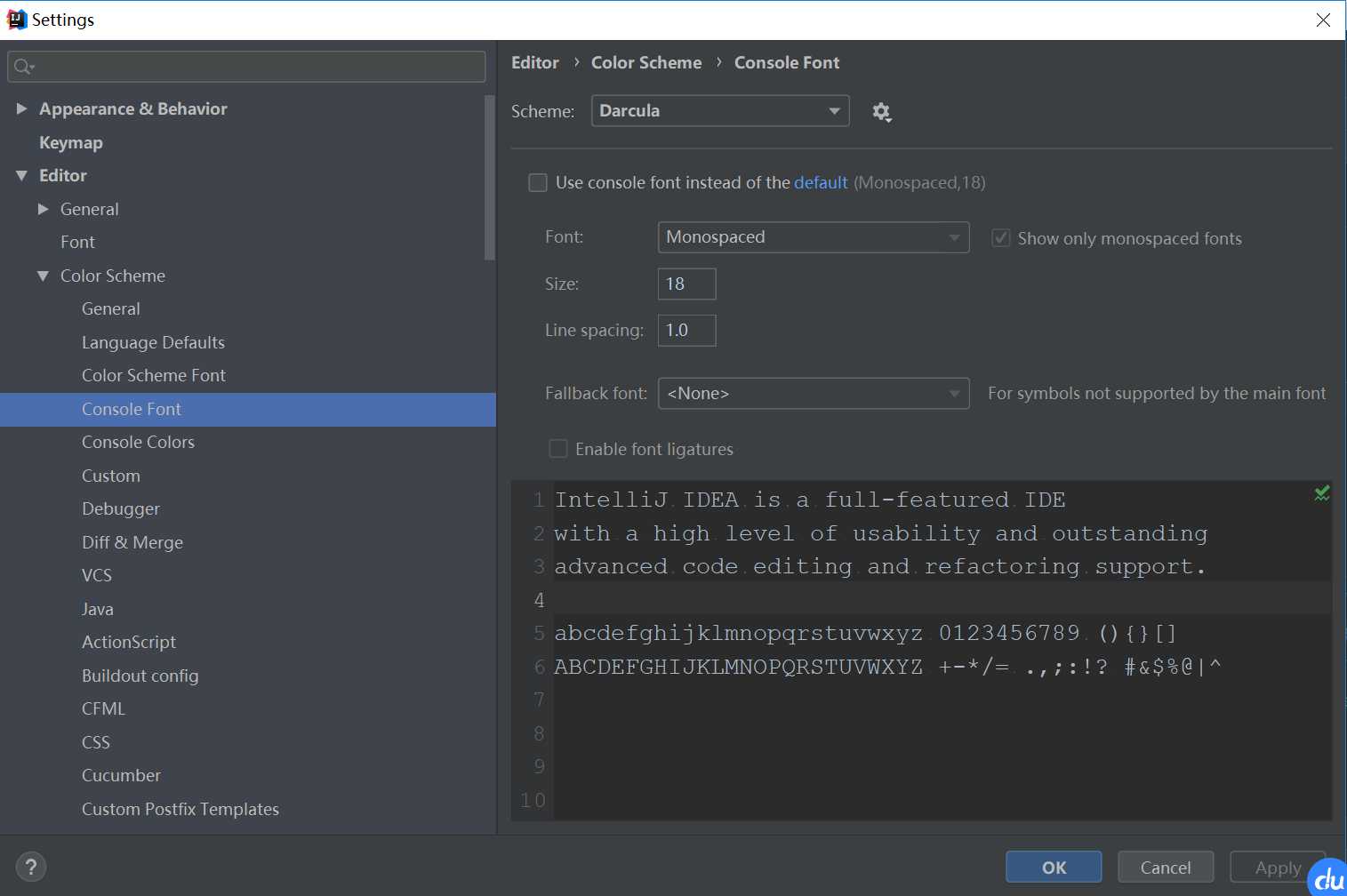
Task: Open Buildout config item
Action: (140, 676)
